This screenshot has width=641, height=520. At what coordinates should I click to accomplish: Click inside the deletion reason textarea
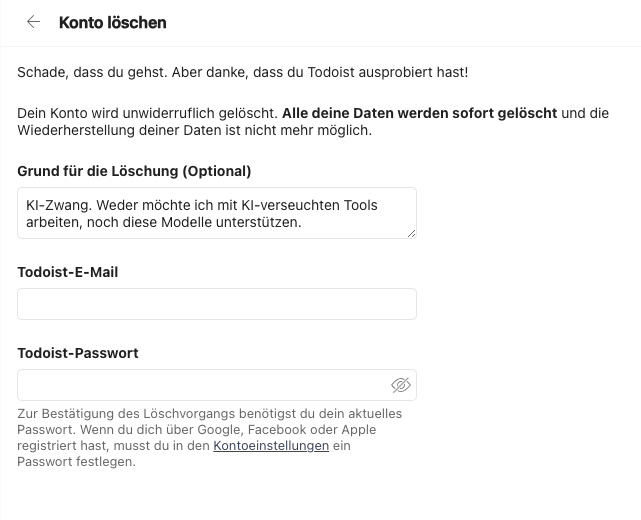[217, 213]
